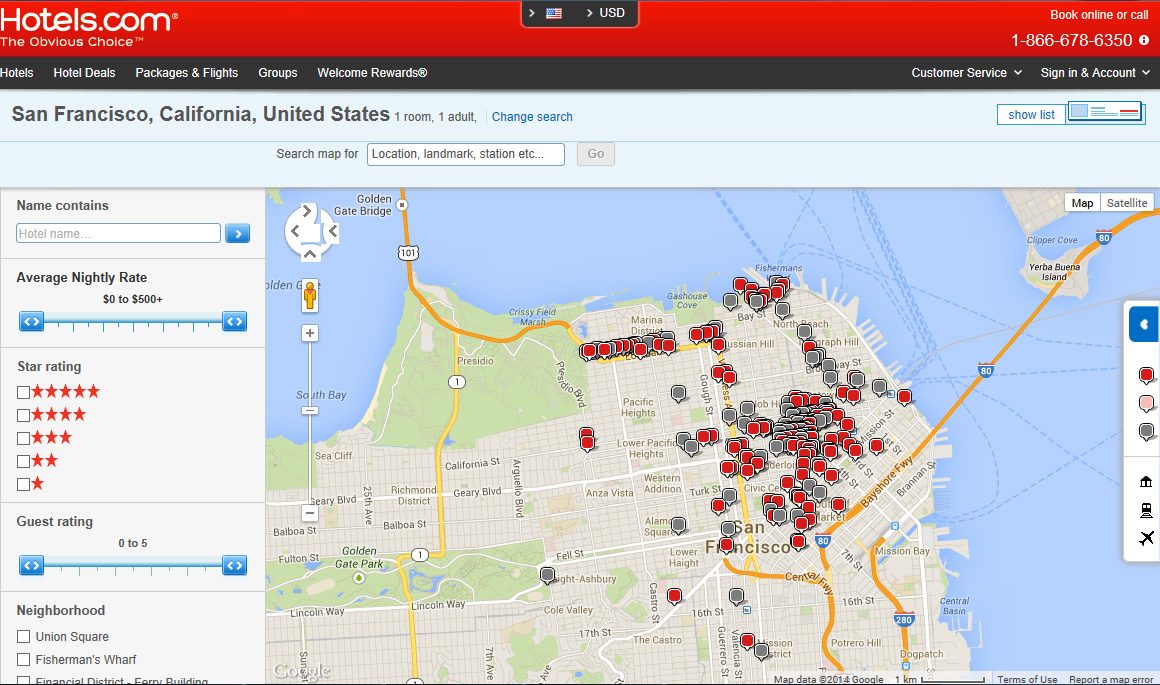Switch to the Satellite view tab
The image size is (1160, 685).
tap(1127, 203)
